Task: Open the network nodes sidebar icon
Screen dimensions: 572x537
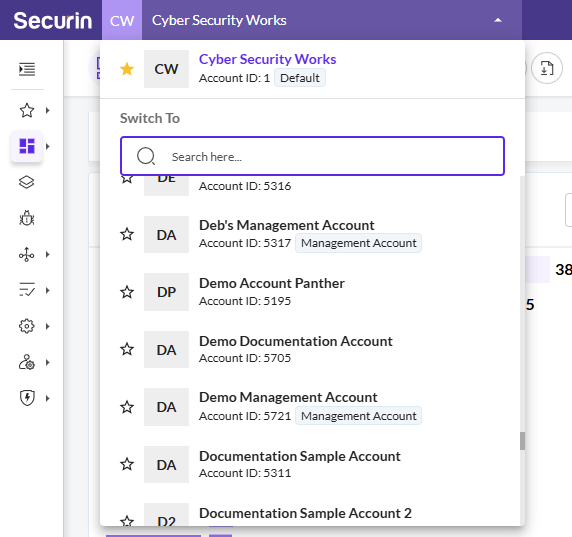Action: point(27,254)
